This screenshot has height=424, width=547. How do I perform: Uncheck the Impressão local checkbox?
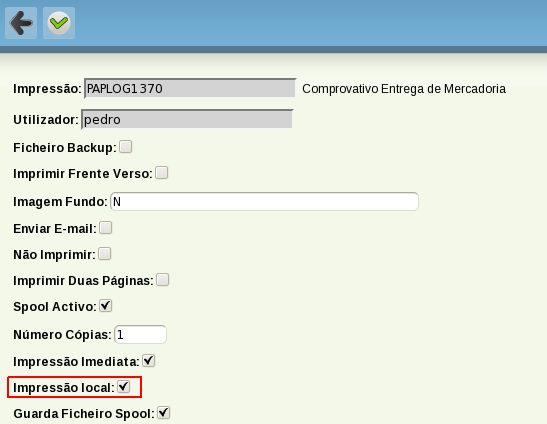124,387
